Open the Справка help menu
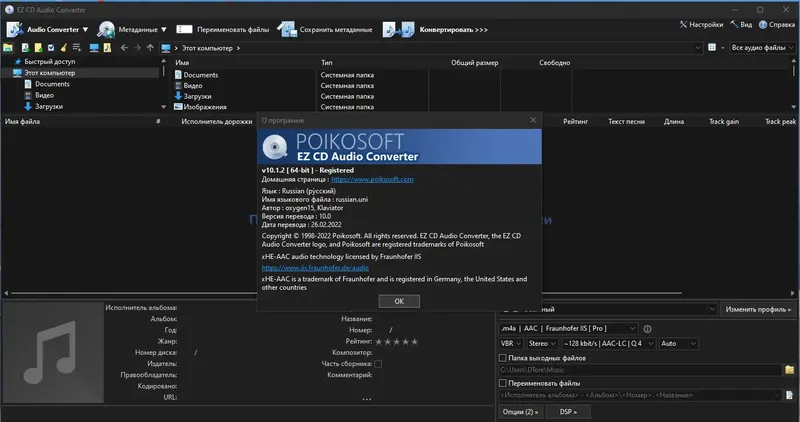Viewport: 800px width, 422px height. tap(777, 24)
